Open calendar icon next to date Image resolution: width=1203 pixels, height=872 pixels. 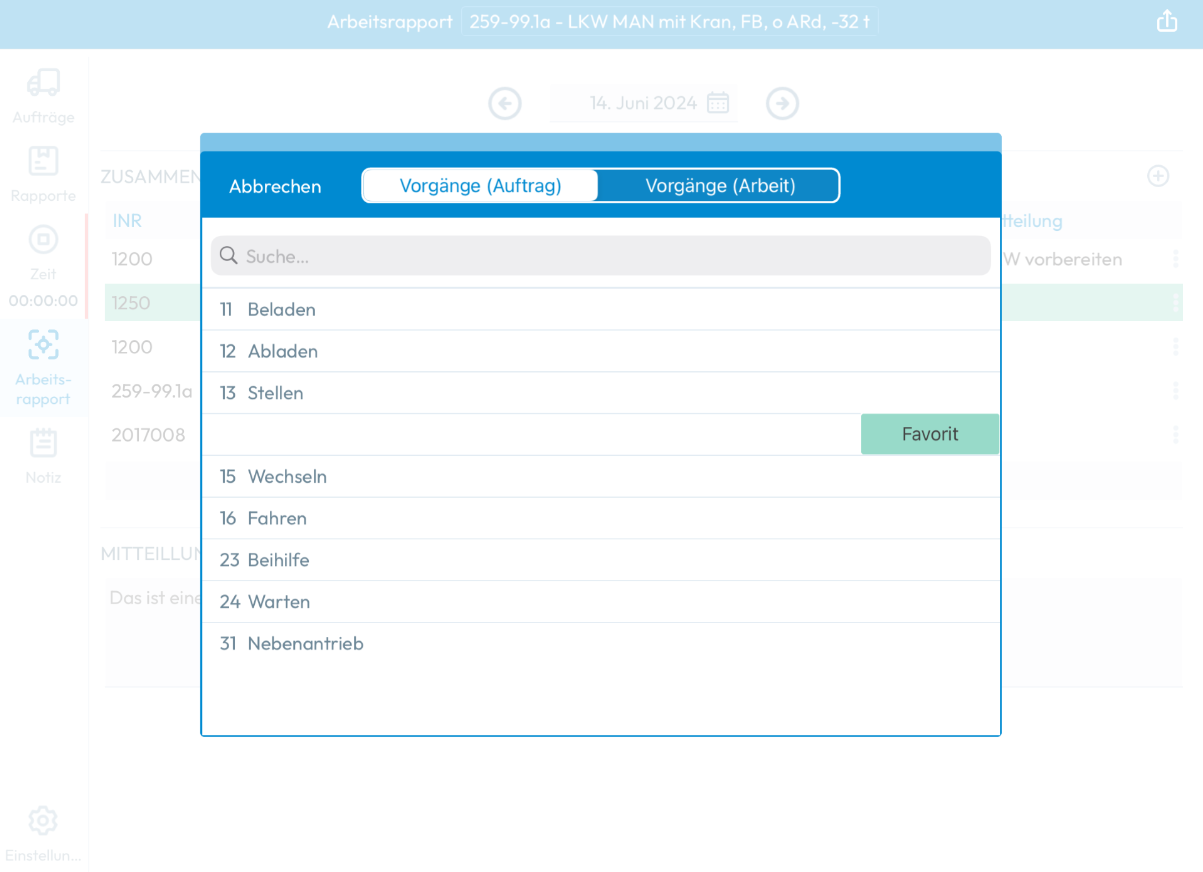coord(718,103)
